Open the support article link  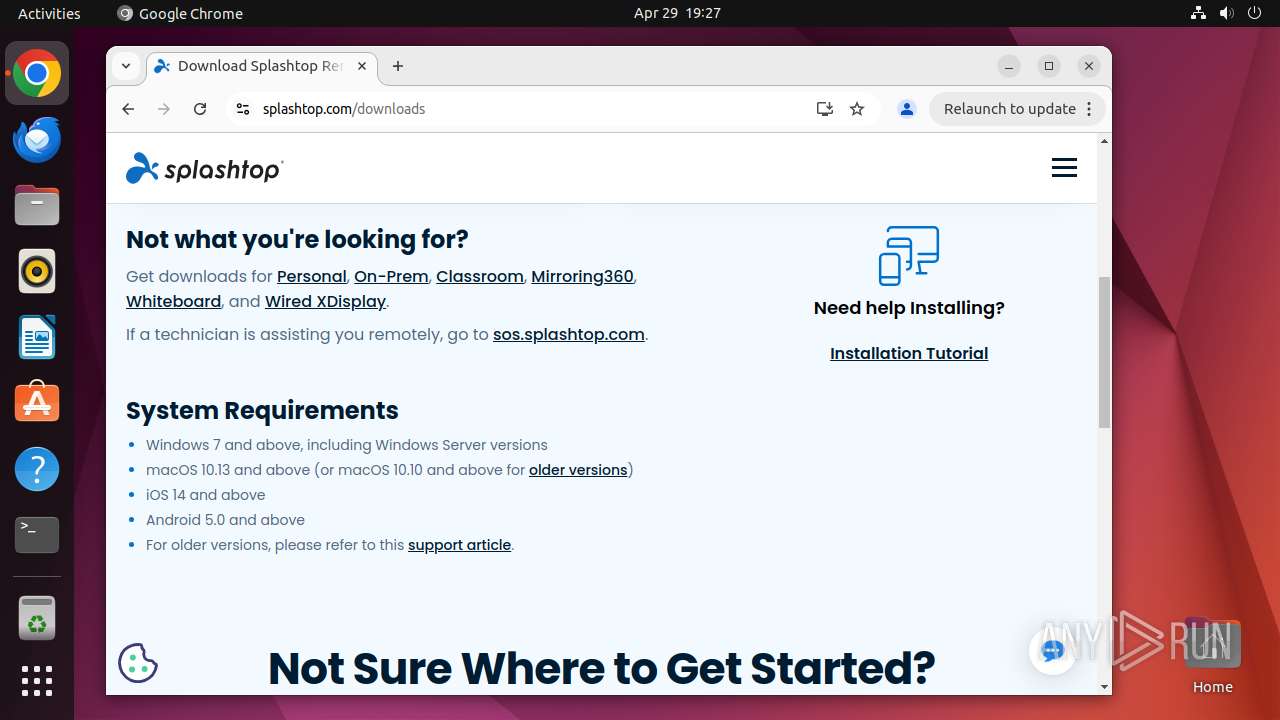pos(459,545)
